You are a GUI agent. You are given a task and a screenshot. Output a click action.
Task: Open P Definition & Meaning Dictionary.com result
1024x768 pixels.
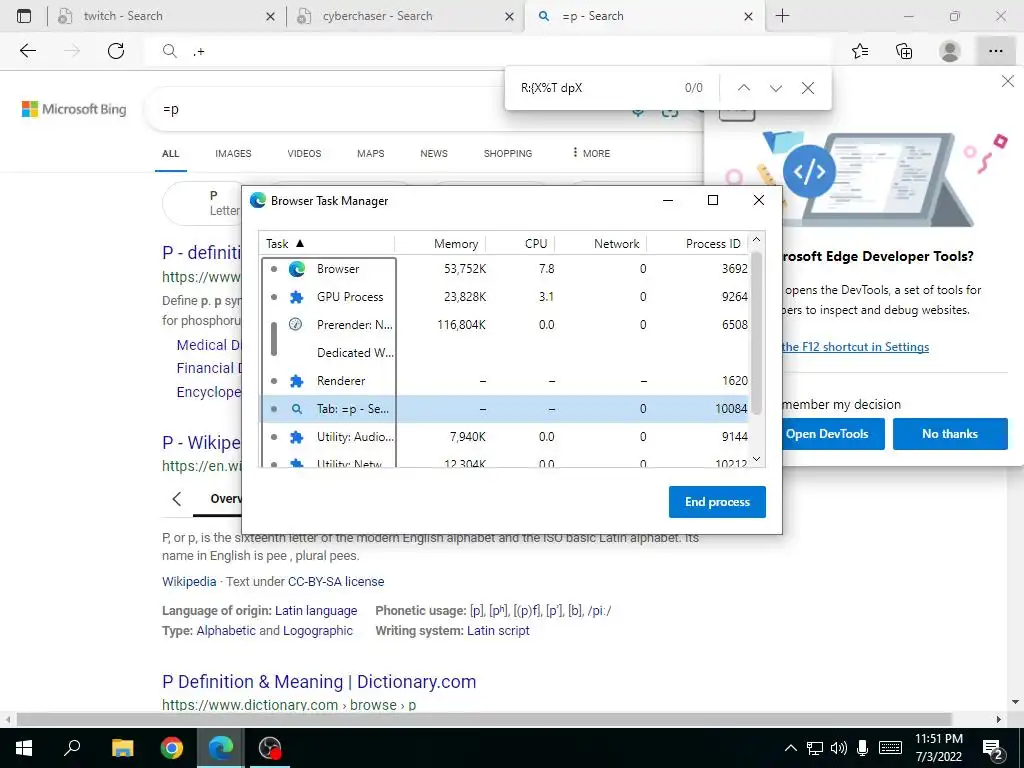click(x=319, y=682)
